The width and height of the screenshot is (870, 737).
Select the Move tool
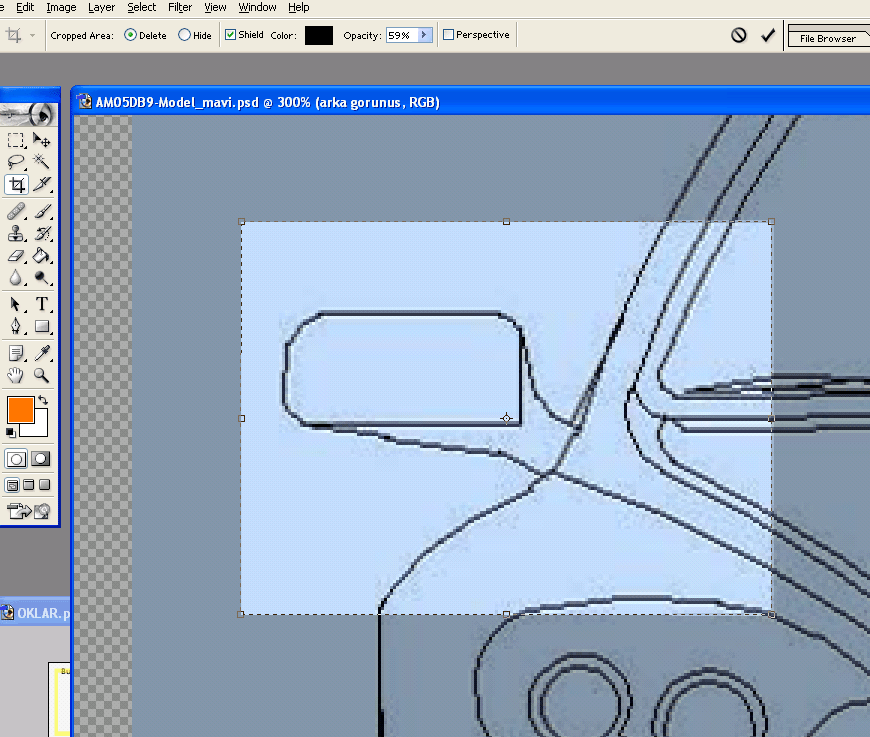tap(42, 140)
